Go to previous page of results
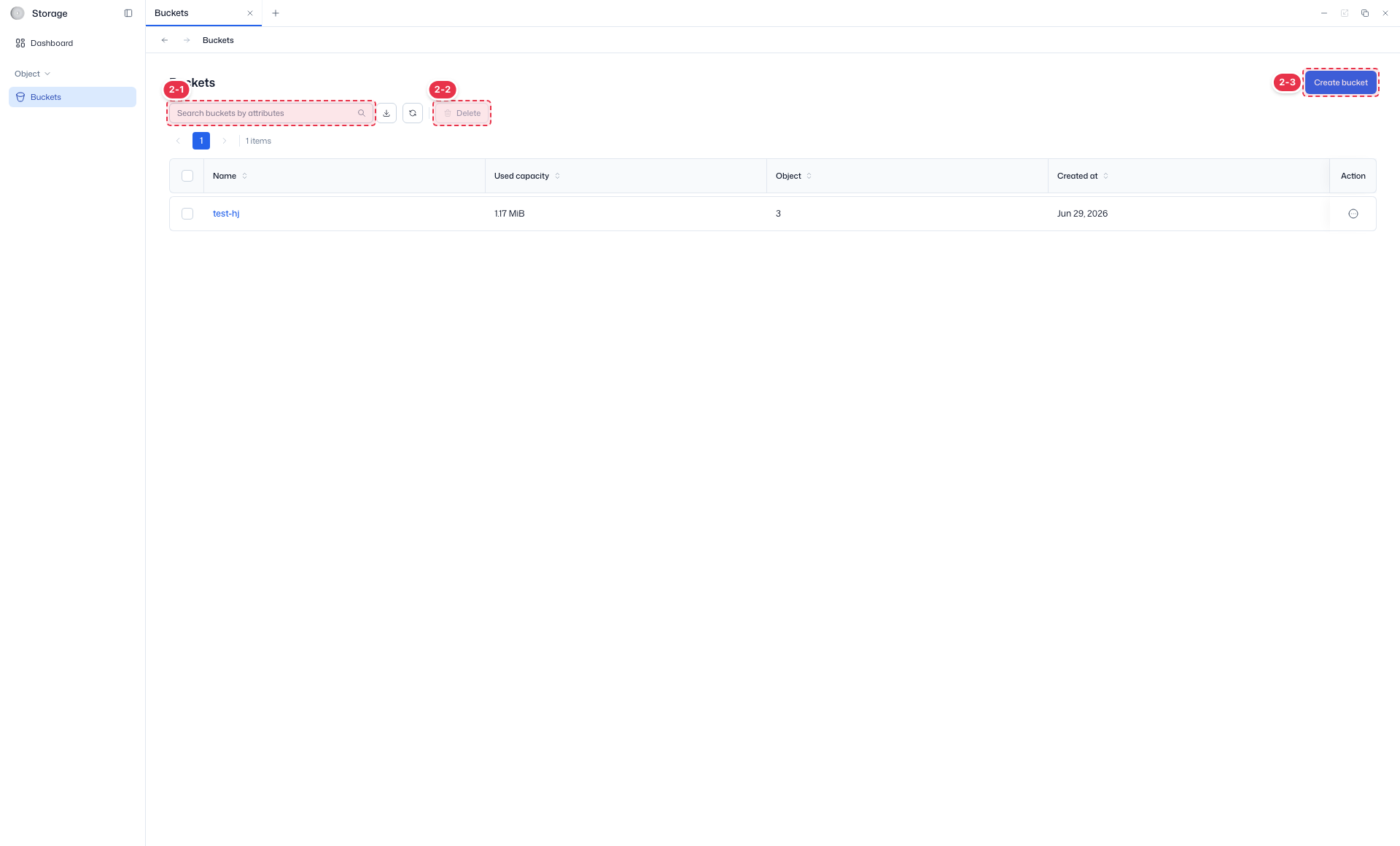Screen dimensions: 1400x846 point(178,141)
